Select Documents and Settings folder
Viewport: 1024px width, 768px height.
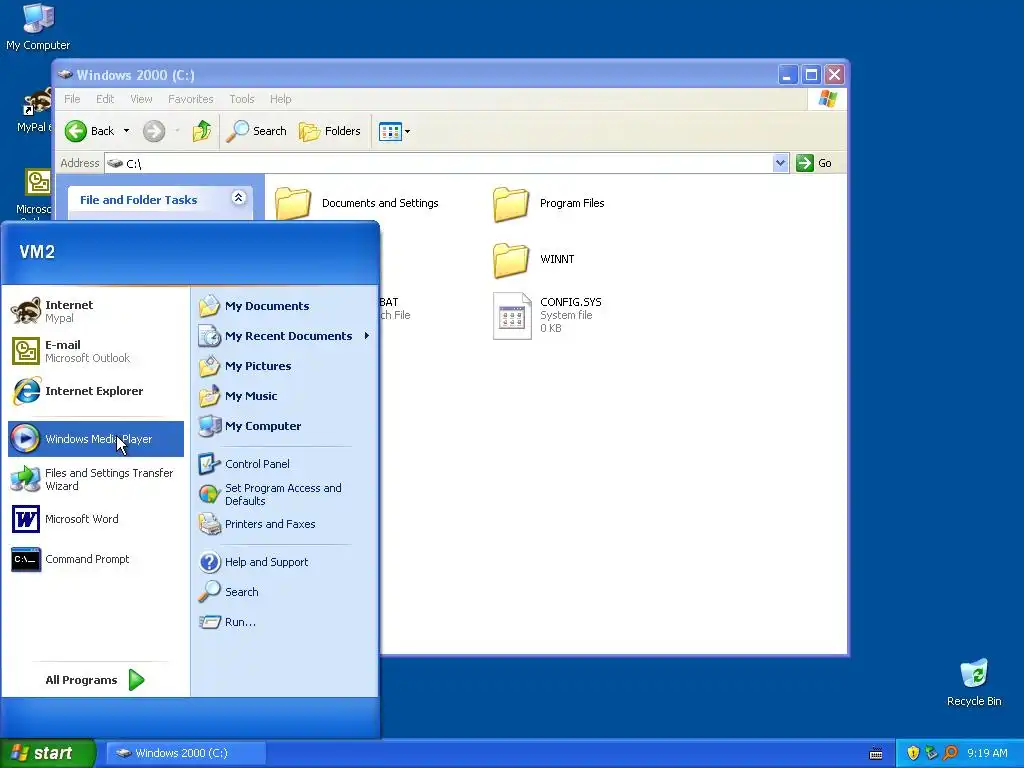[x=357, y=203]
